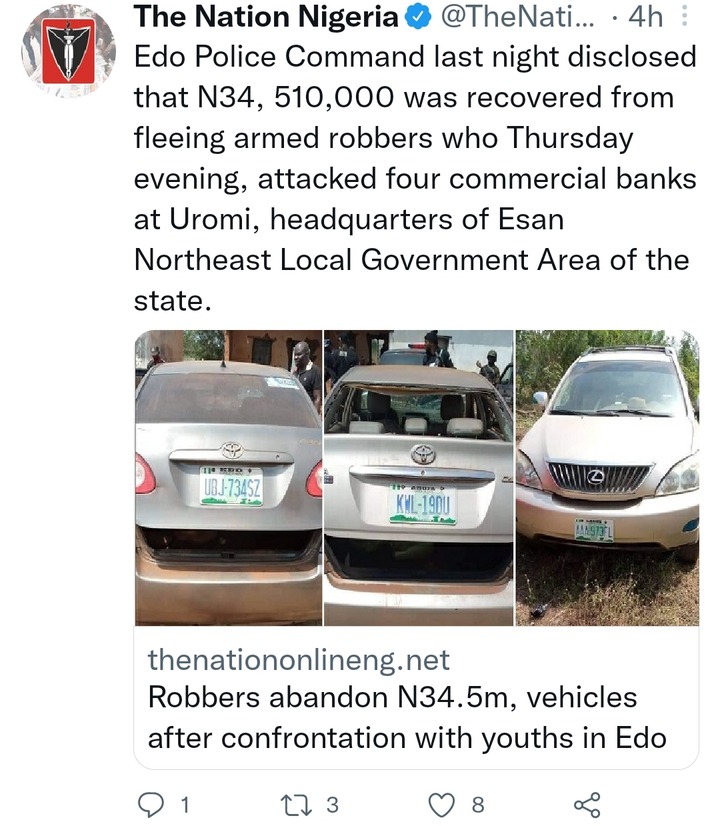Enlarge the Lexus SUV photo
This screenshot has width=720, height=826.
[x=607, y=478]
